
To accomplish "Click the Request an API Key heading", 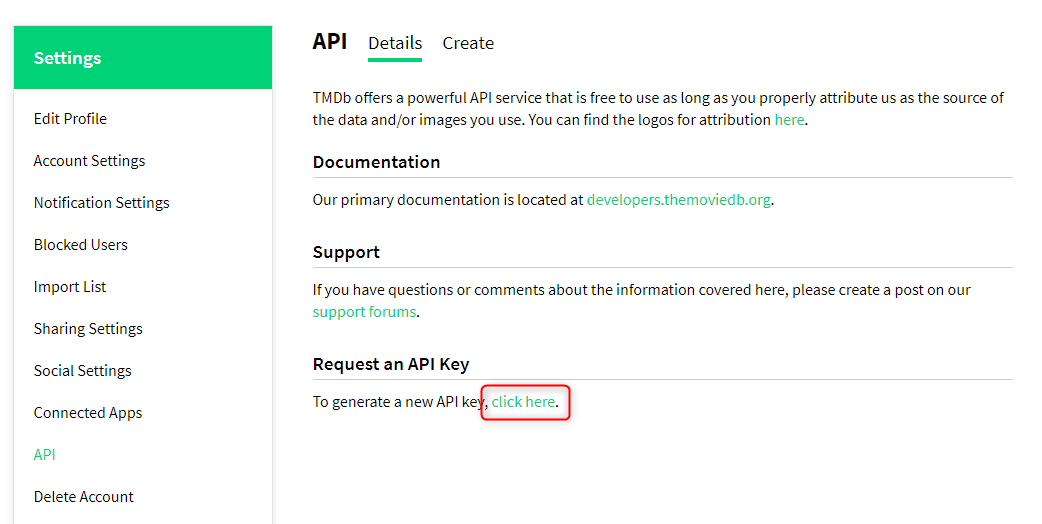I will pyautogui.click(x=390, y=364).
